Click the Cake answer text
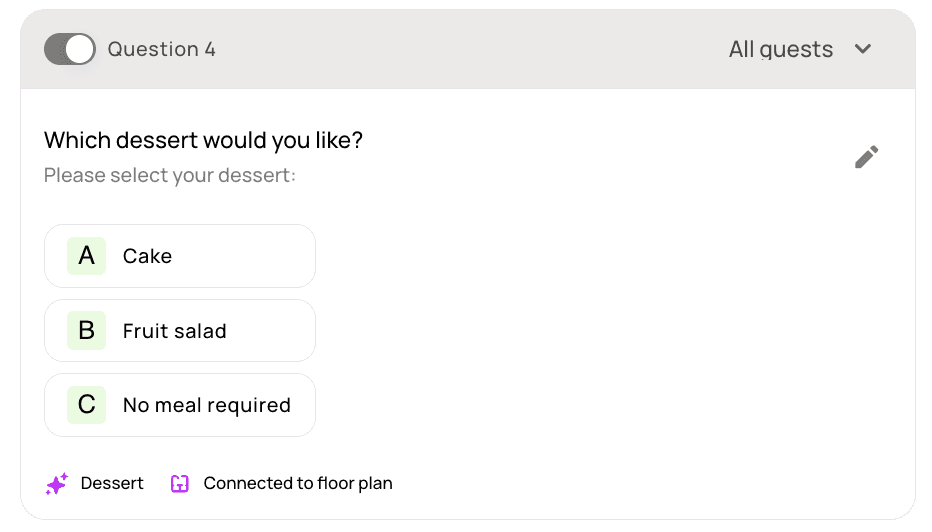This screenshot has height=532, width=932. (x=147, y=256)
